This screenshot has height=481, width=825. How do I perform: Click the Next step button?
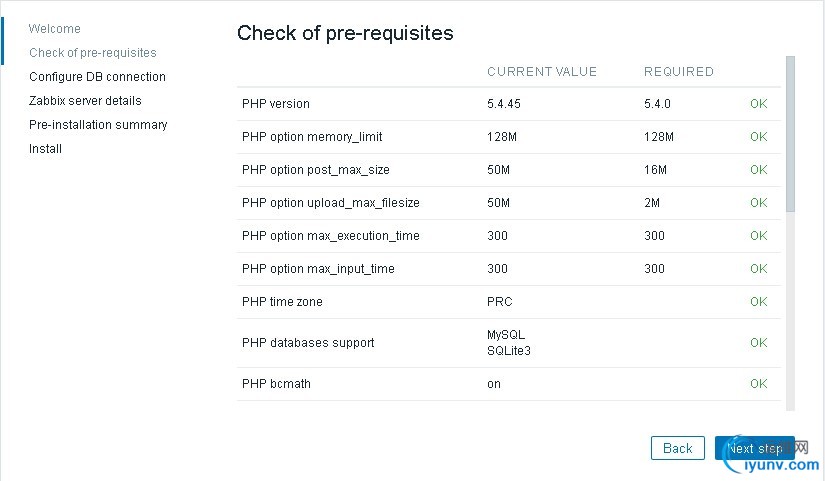[x=754, y=448]
